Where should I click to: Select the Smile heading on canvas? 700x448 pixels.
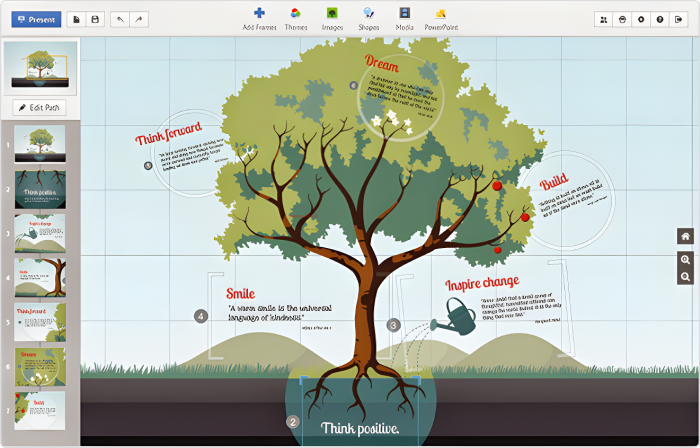(241, 294)
